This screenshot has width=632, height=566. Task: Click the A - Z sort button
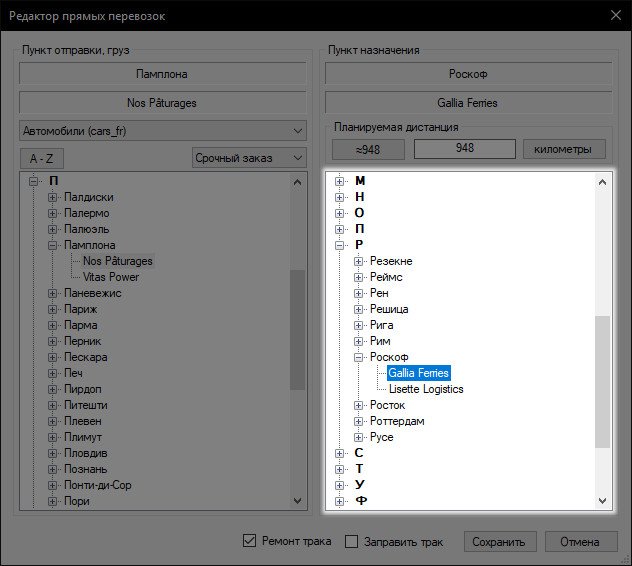[41, 158]
